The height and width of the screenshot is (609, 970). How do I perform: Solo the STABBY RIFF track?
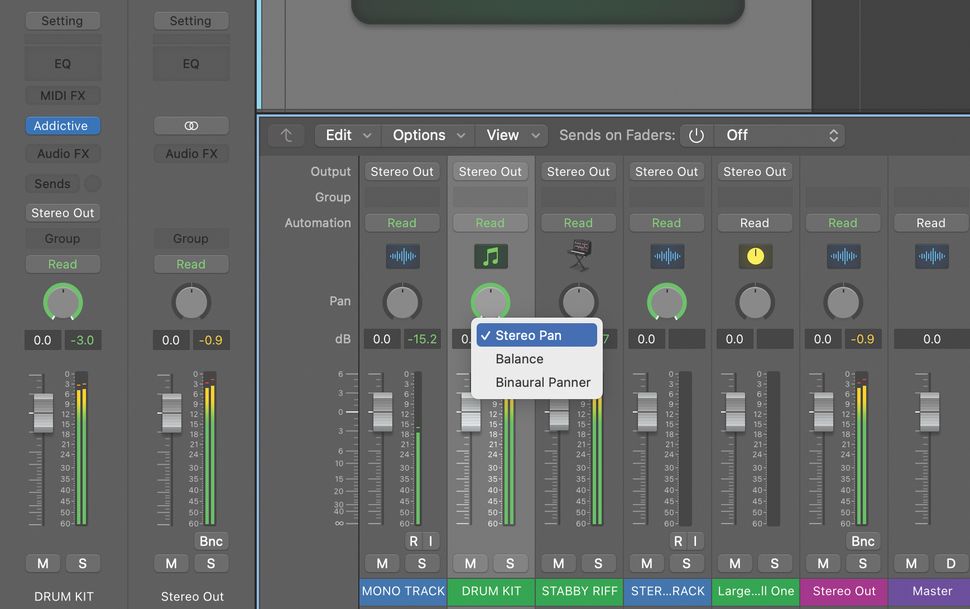[x=598, y=563]
